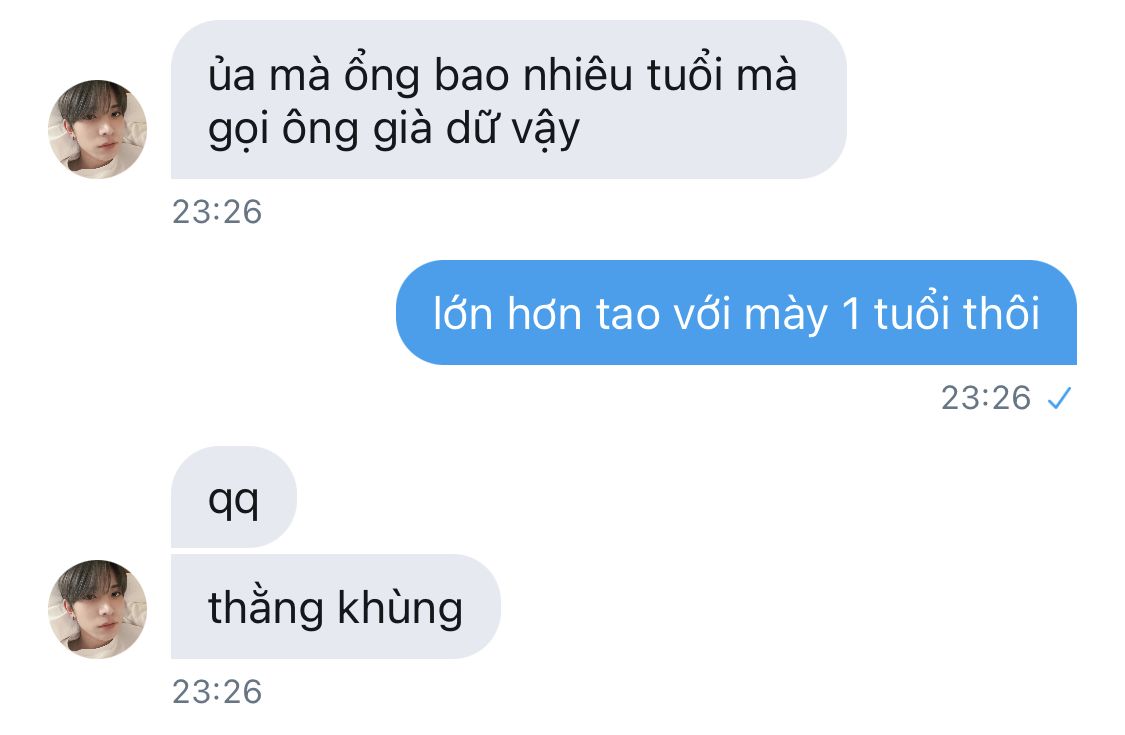This screenshot has width=1125, height=735.
Task: Click the 23:26 timestamp under the first message
Action: point(217,212)
